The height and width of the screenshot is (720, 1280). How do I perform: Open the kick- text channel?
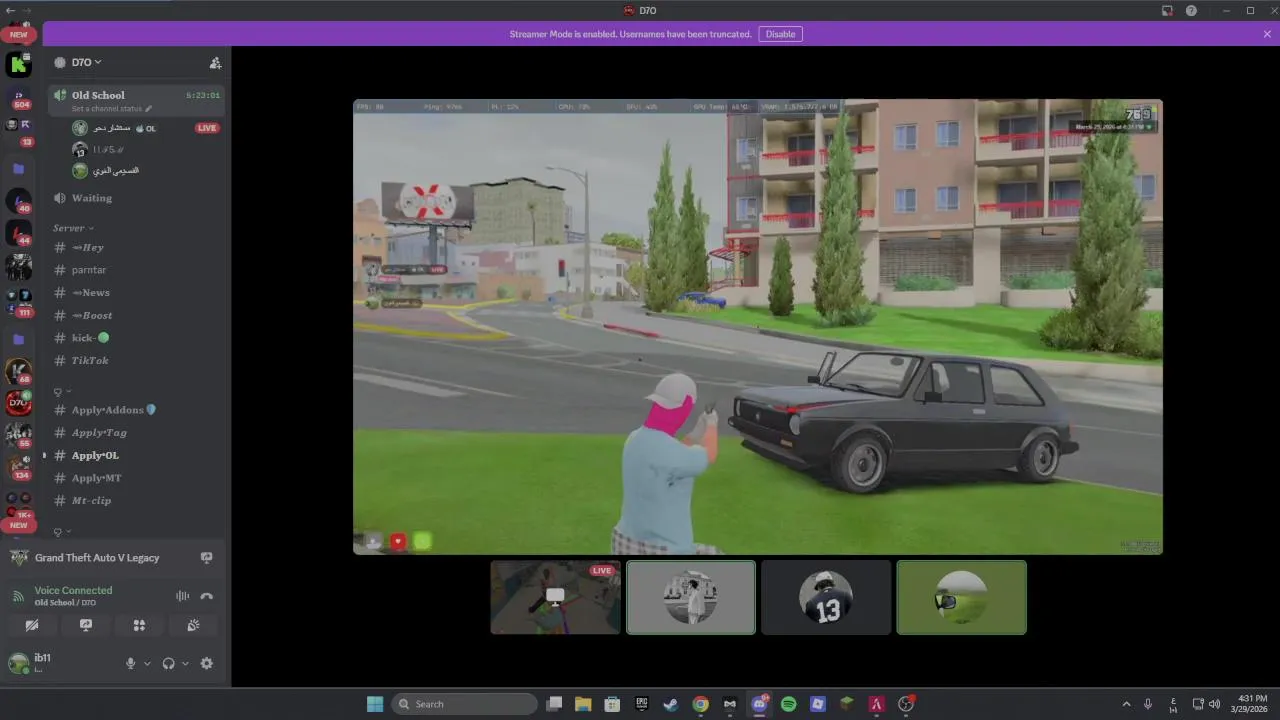tap(137, 338)
